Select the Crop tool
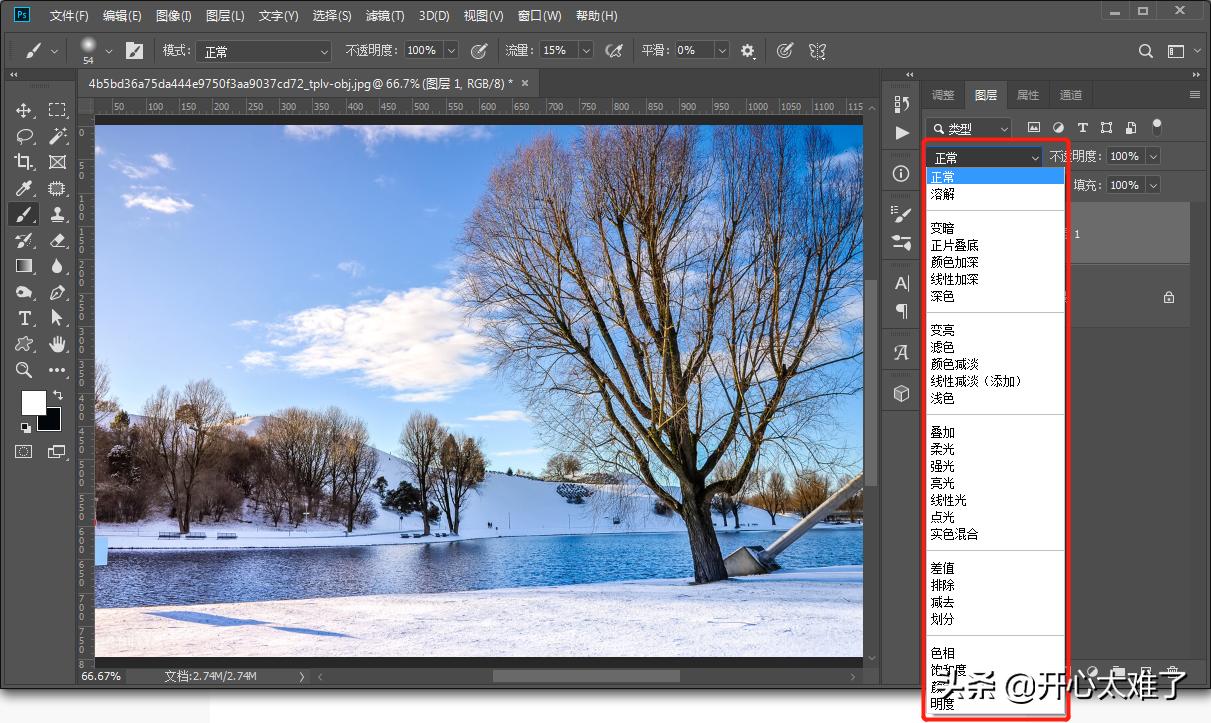Image resolution: width=1211 pixels, height=723 pixels. (24, 162)
